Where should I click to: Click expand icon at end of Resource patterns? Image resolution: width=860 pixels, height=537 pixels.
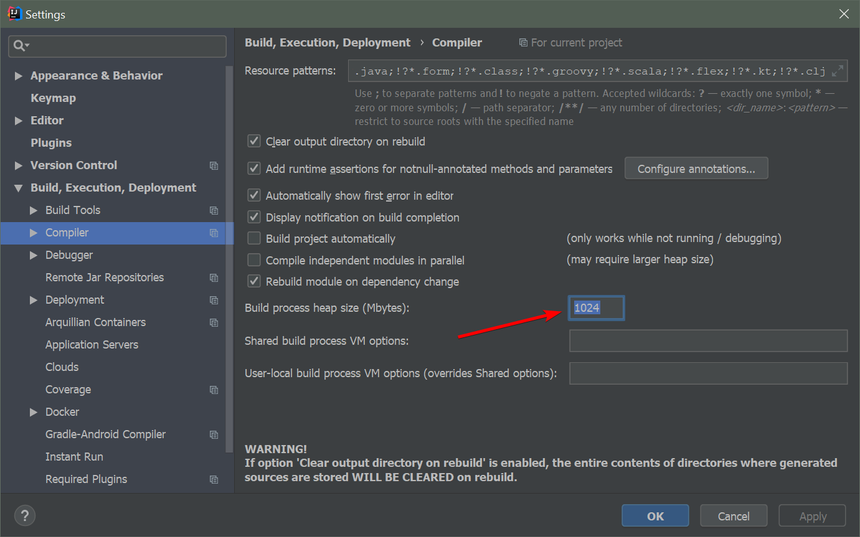(837, 72)
